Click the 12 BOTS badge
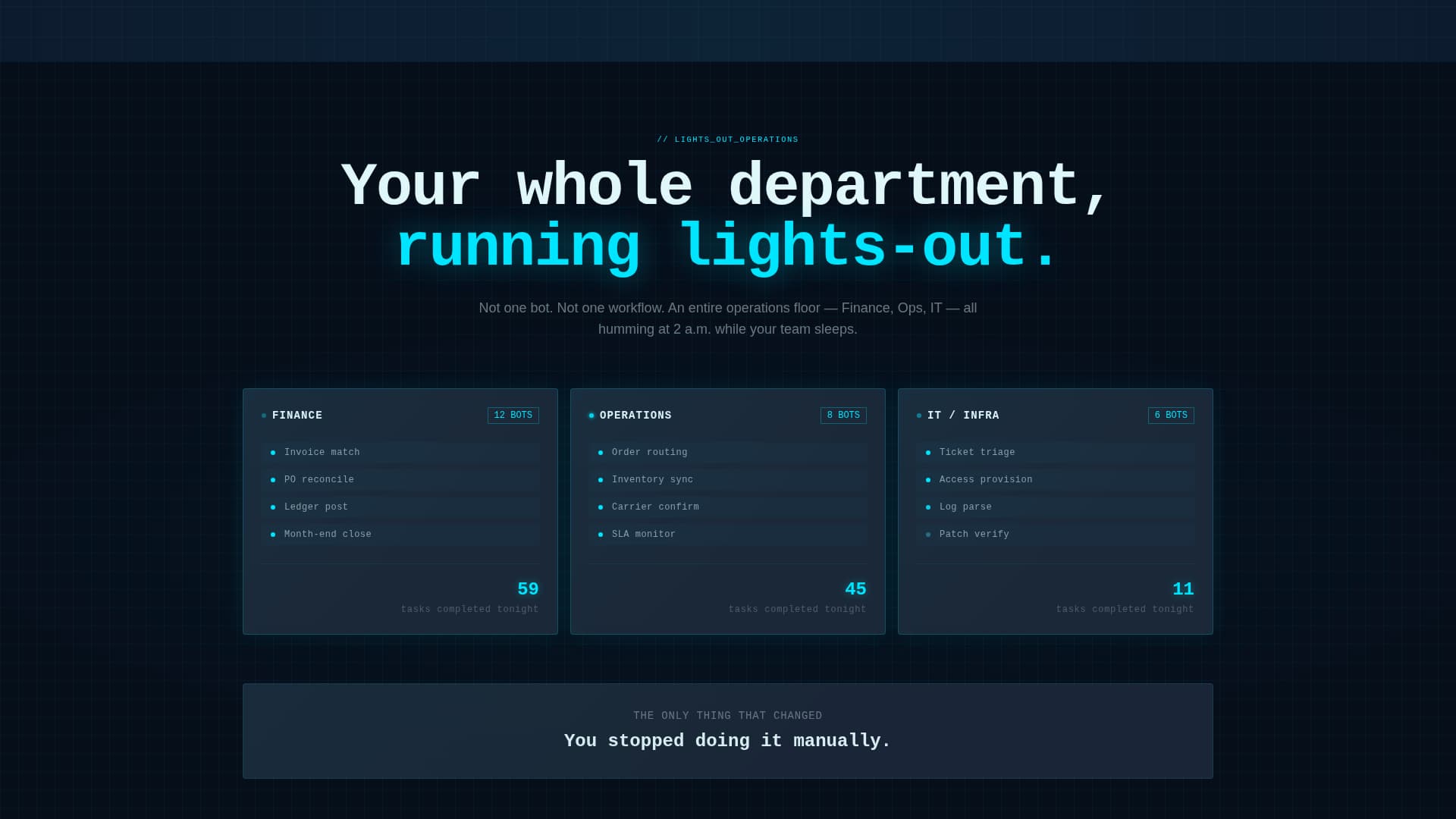 (513, 416)
